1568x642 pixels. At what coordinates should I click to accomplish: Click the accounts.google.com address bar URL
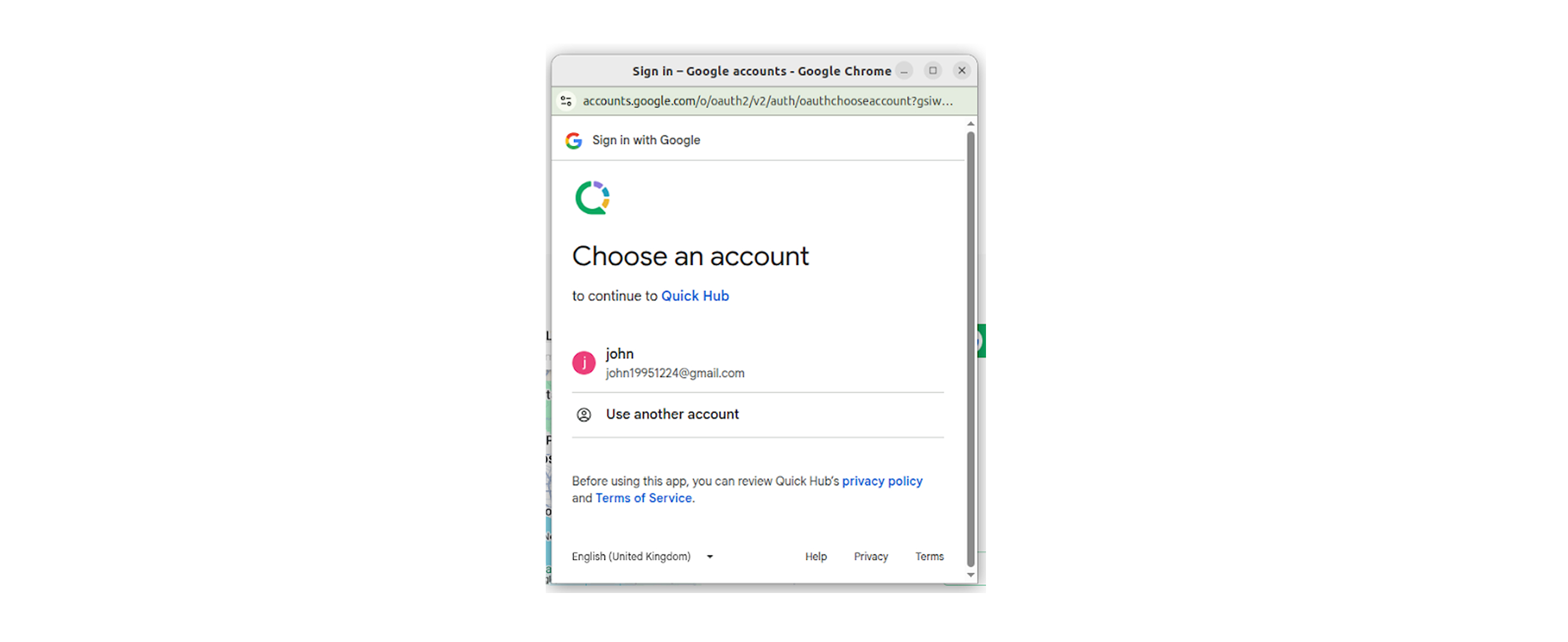coord(767,101)
